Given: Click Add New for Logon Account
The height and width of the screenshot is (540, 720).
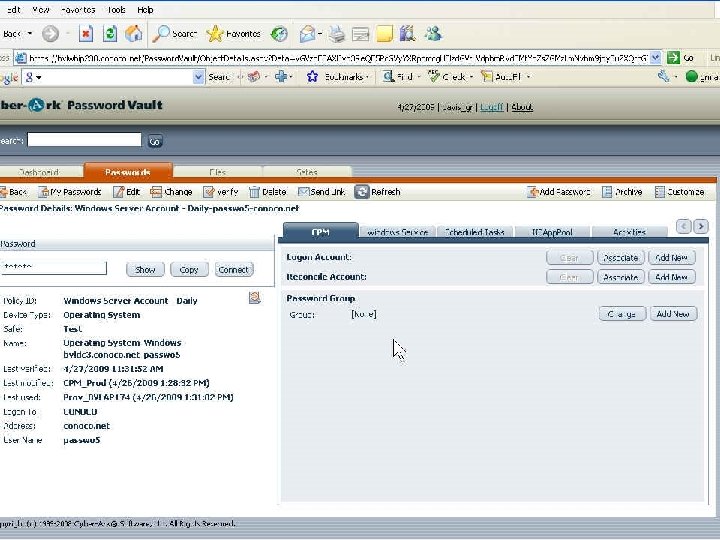Looking at the screenshot, I should pos(672,258).
